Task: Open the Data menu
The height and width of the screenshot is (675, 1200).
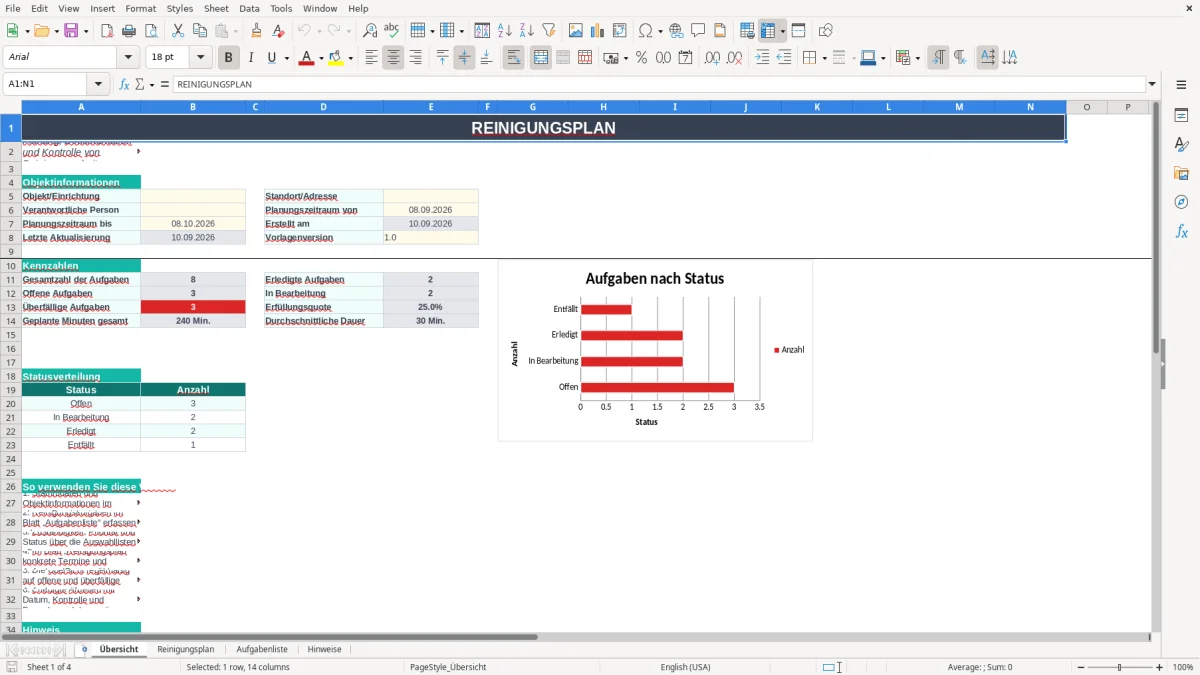Action: click(x=250, y=8)
